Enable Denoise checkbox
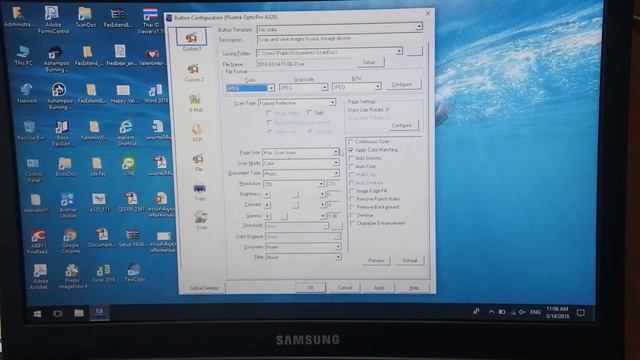The height and width of the screenshot is (360, 640). coord(353,216)
